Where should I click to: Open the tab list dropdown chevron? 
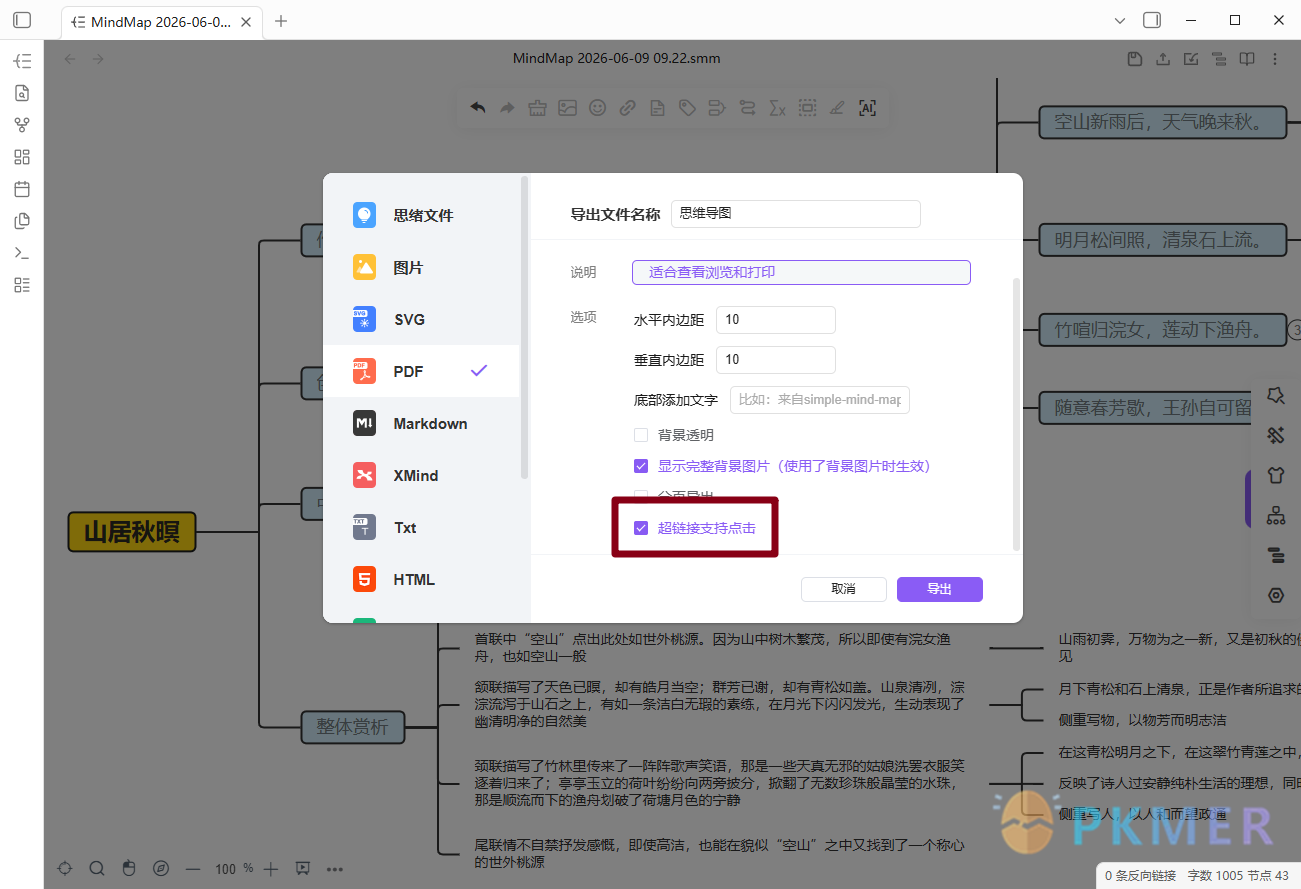[x=1120, y=20]
